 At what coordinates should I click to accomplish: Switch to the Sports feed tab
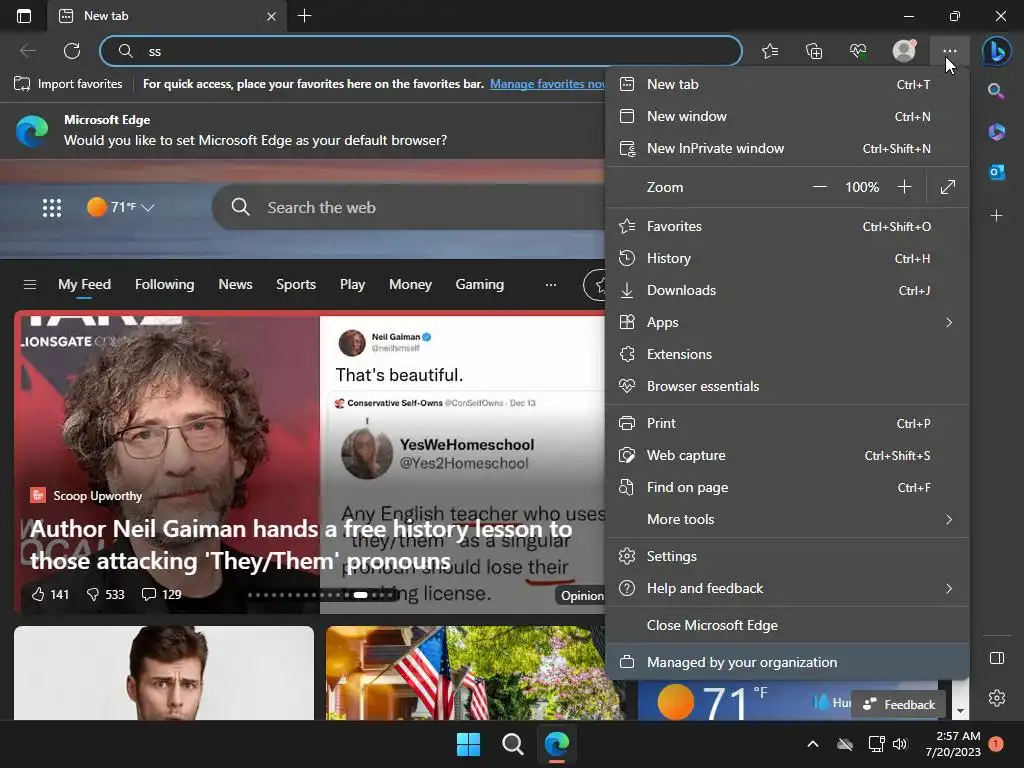(x=296, y=285)
